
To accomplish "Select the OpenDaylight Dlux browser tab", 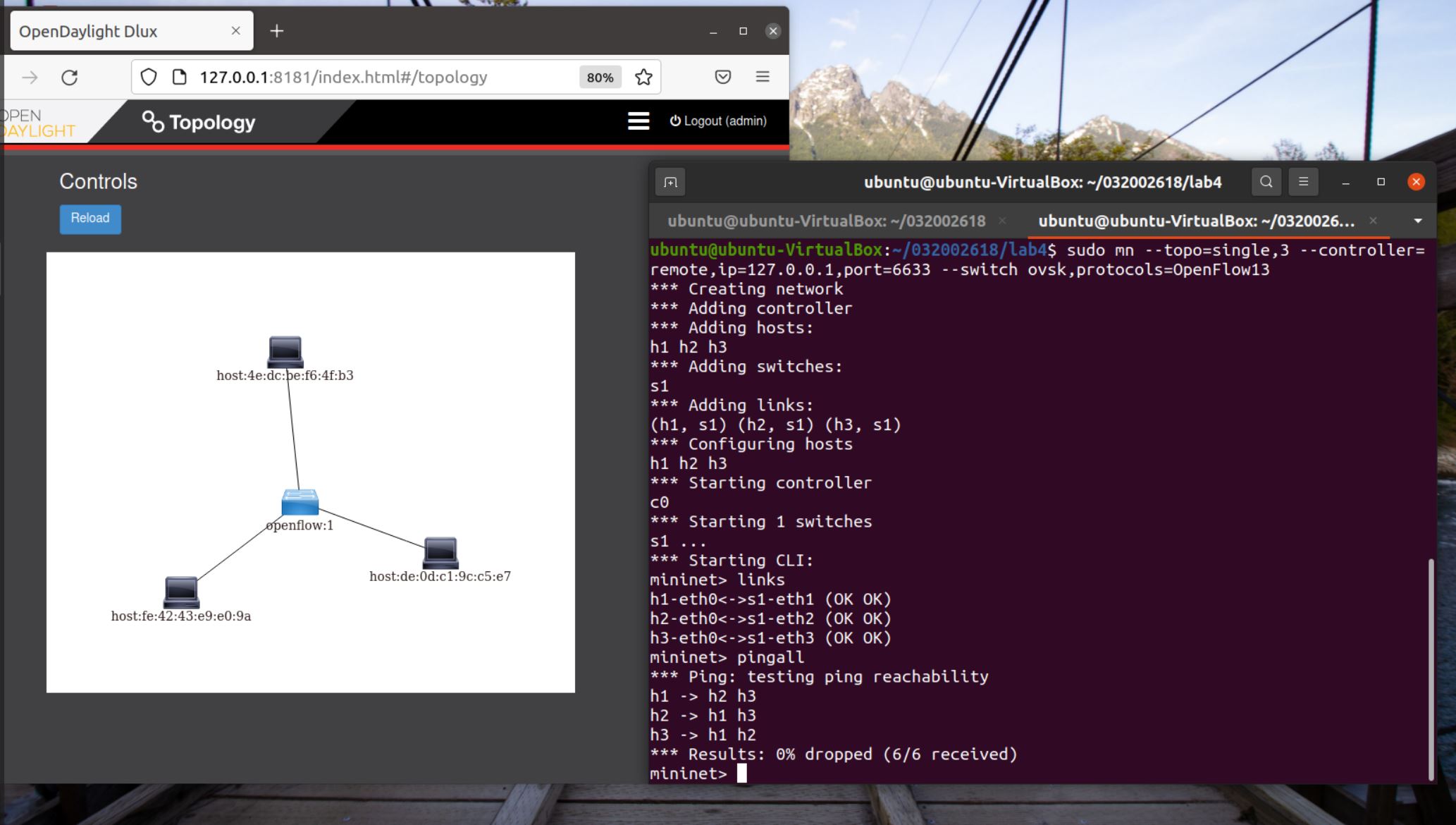I will click(120, 31).
